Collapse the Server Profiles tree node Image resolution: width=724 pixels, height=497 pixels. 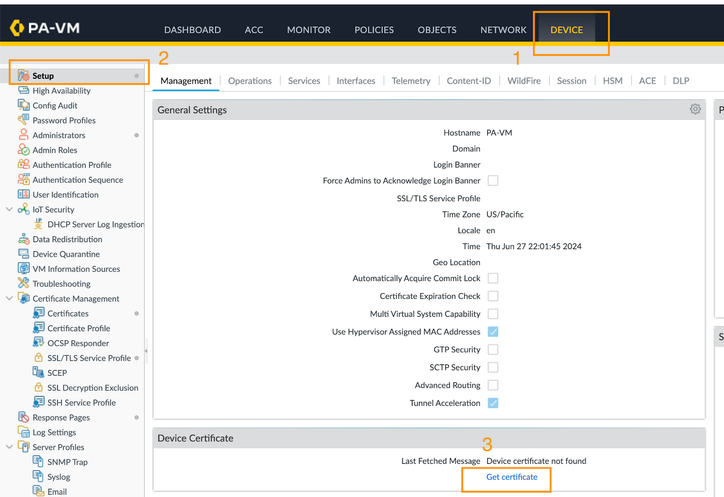point(9,447)
